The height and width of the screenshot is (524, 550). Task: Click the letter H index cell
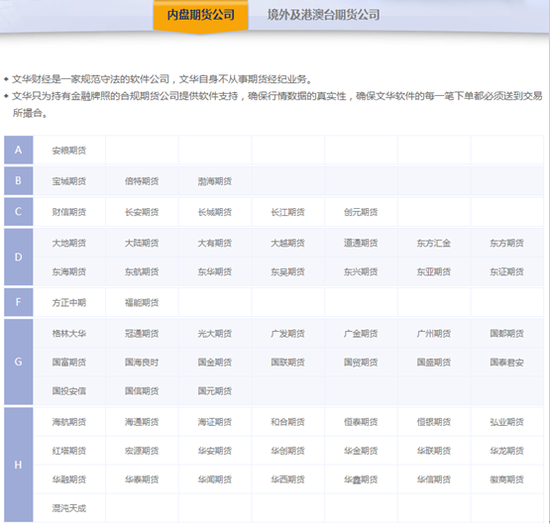pyautogui.click(x=19, y=465)
